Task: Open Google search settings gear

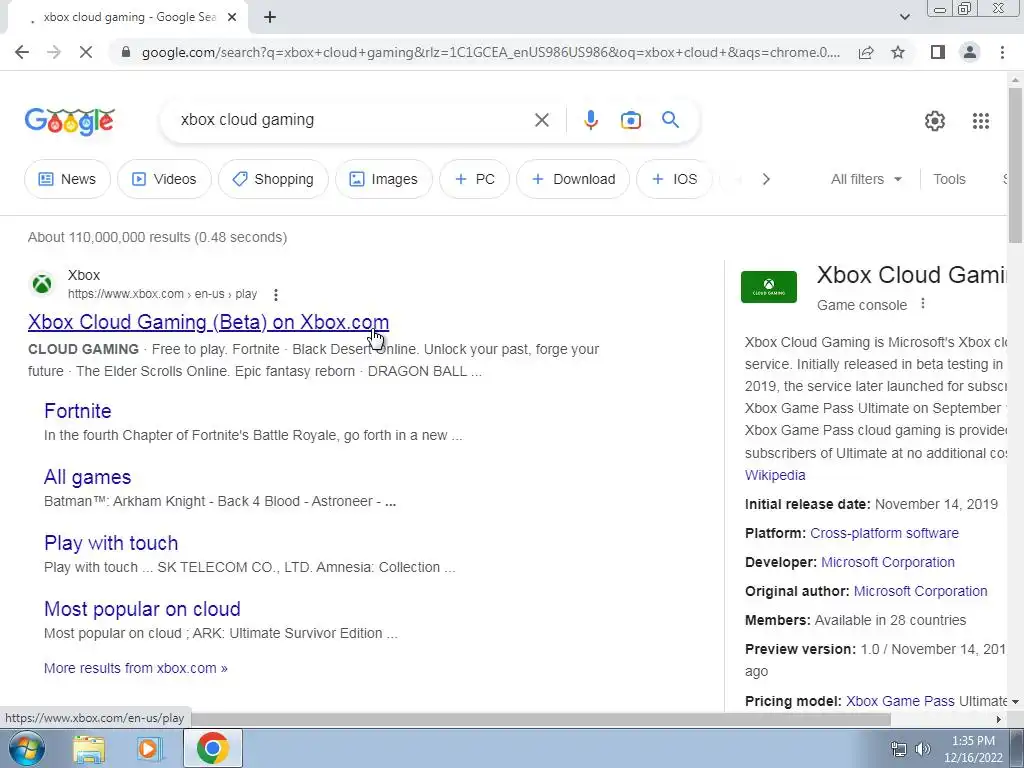Action: coord(935,121)
